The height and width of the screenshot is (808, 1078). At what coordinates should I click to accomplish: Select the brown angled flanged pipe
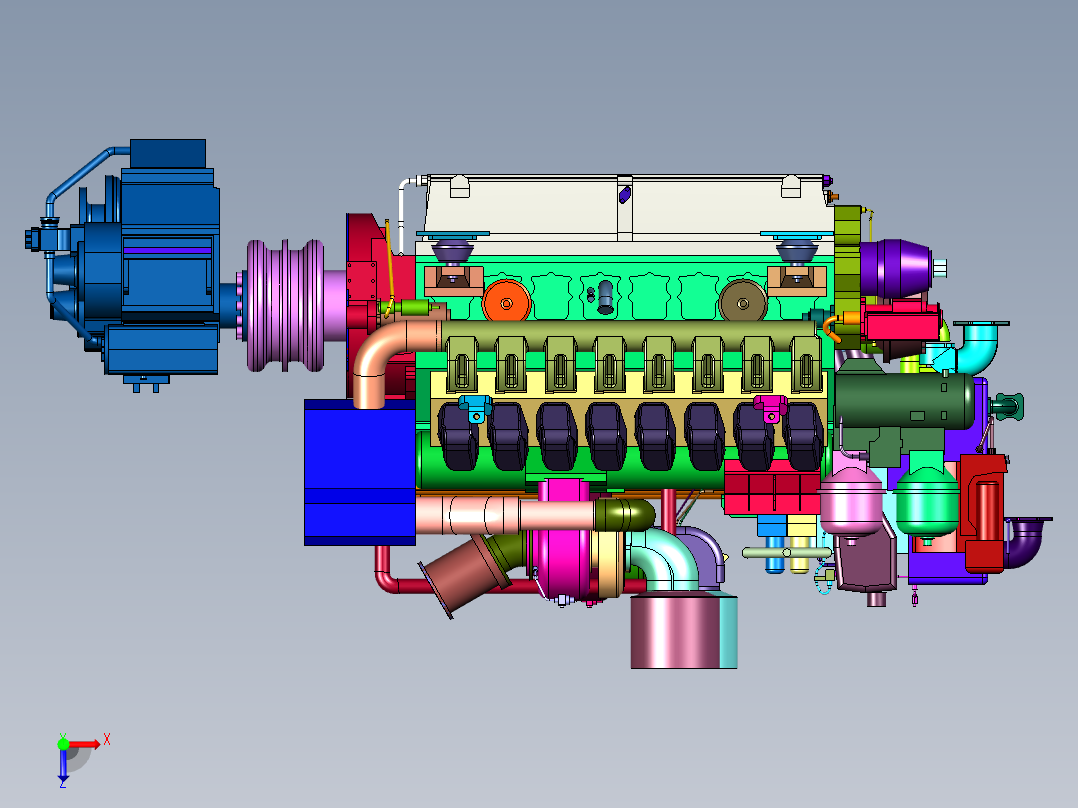[464, 576]
